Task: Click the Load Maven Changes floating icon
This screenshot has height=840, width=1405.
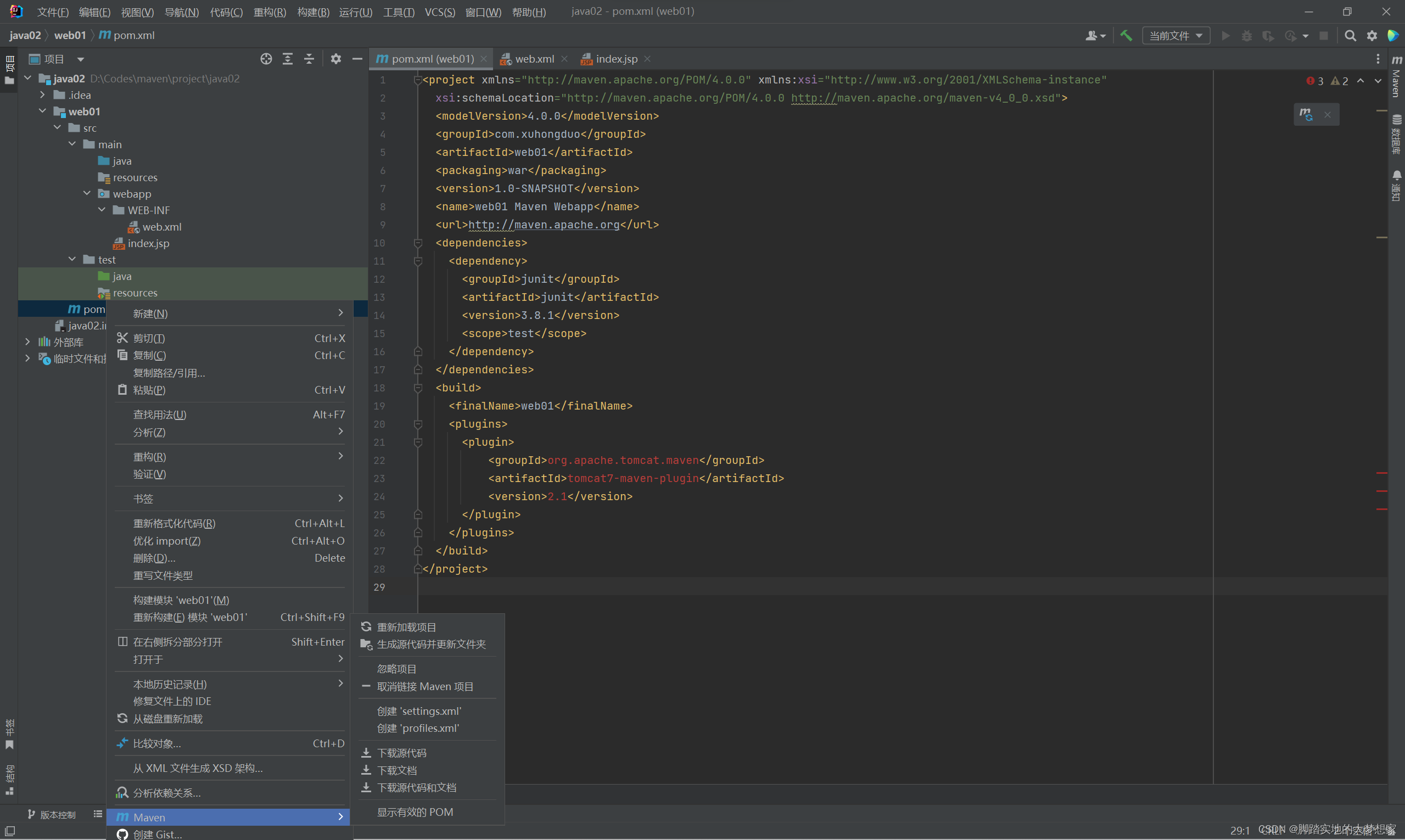Action: tap(1307, 114)
